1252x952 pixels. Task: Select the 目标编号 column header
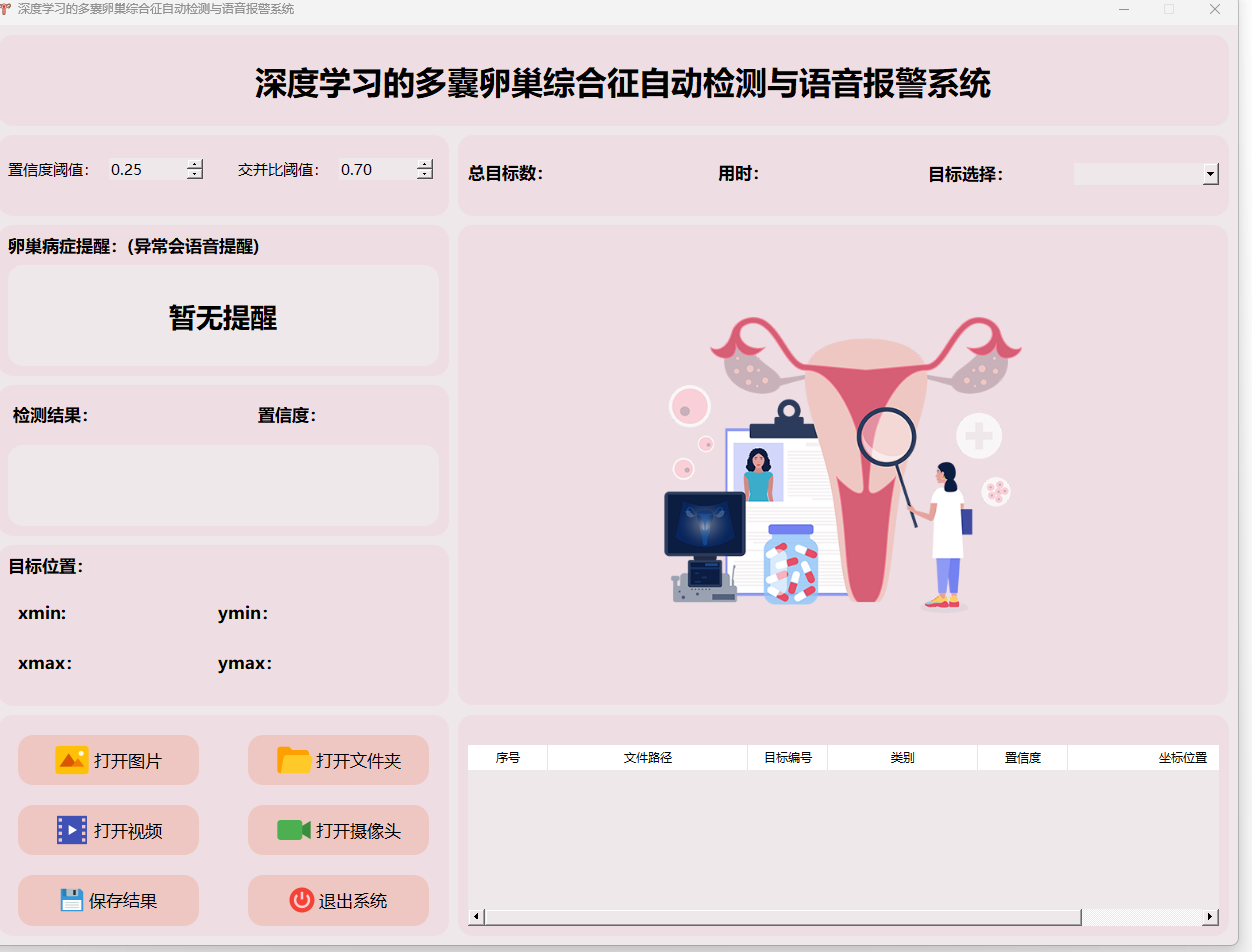pyautogui.click(x=788, y=758)
